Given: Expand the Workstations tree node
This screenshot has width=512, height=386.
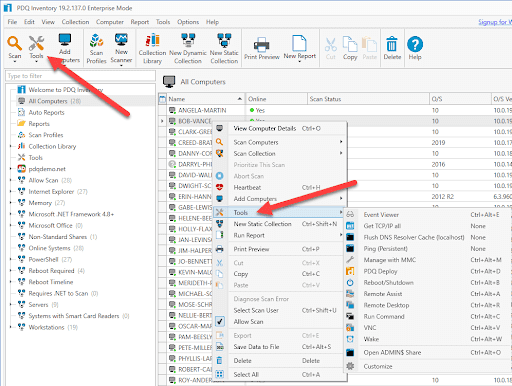Looking at the screenshot, I should click(x=11, y=327).
